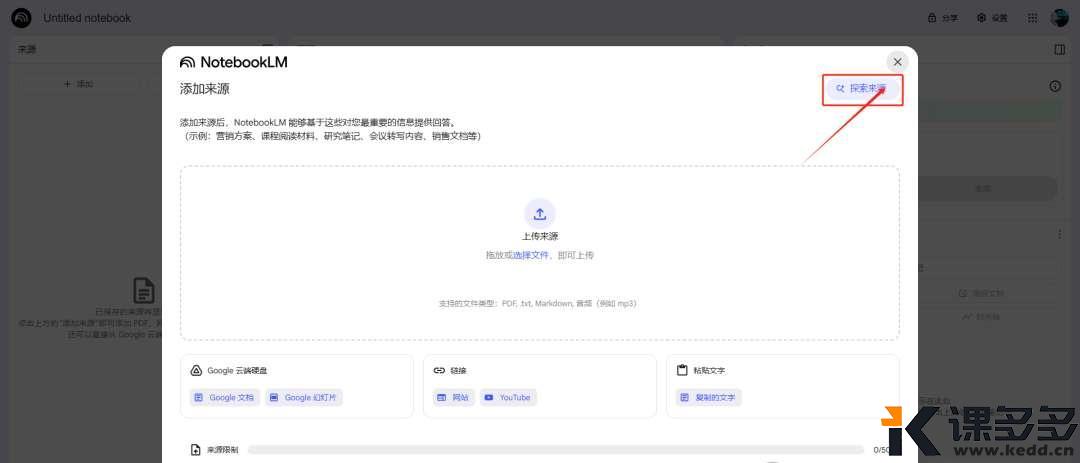
Task: Click the Google 幻灯片 slides icon
Action: coord(274,398)
